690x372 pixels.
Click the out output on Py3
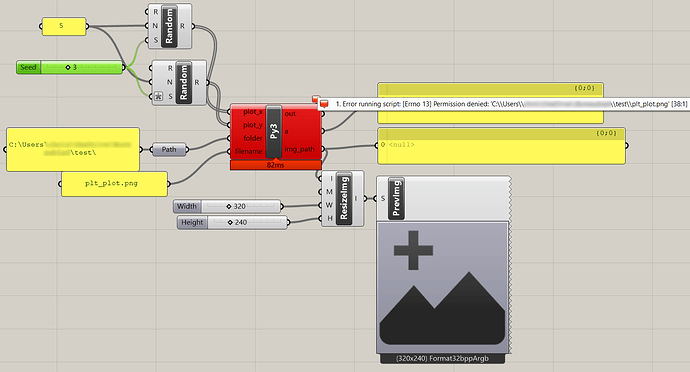290,114
